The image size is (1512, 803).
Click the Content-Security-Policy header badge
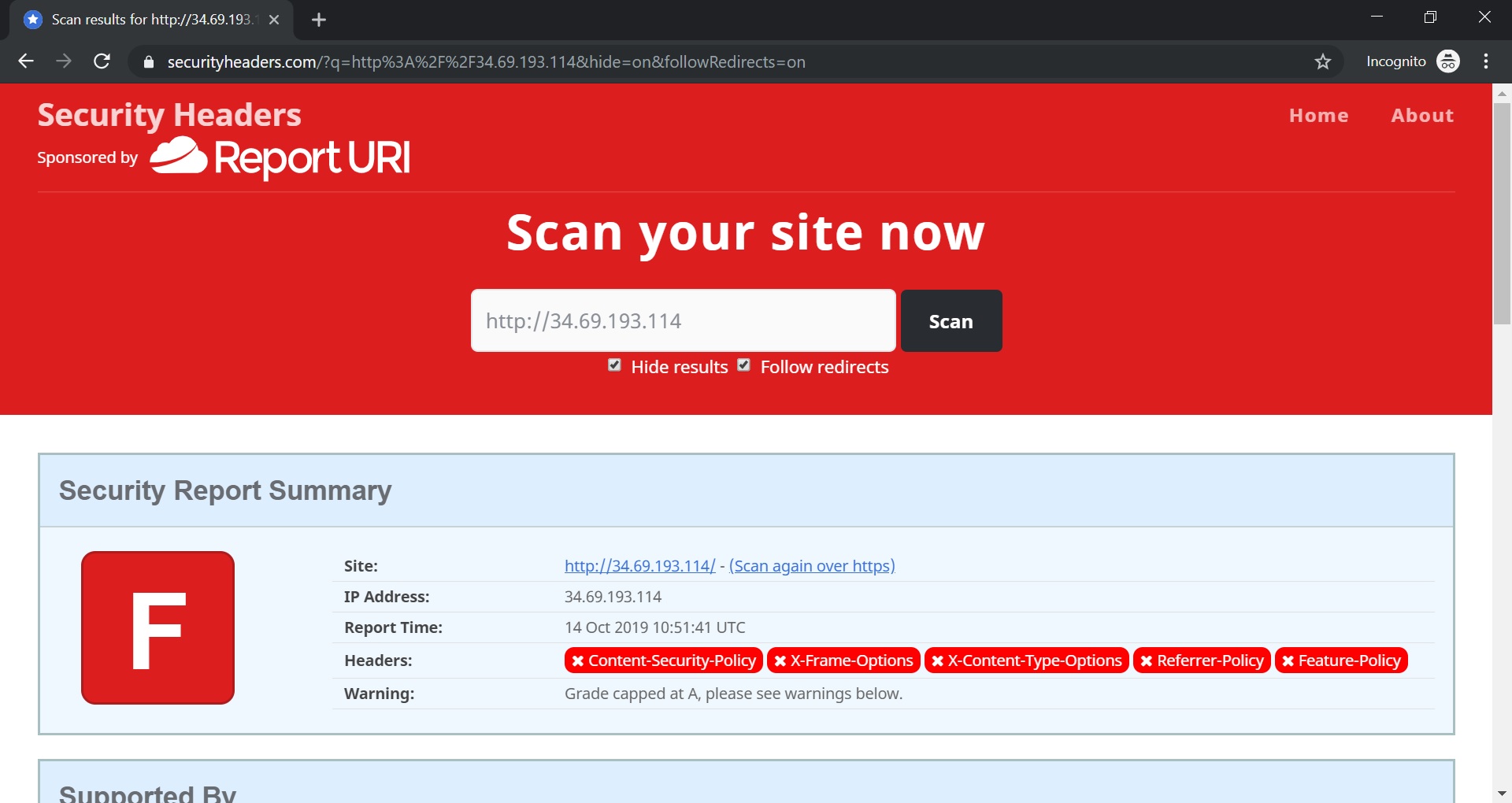coord(663,661)
